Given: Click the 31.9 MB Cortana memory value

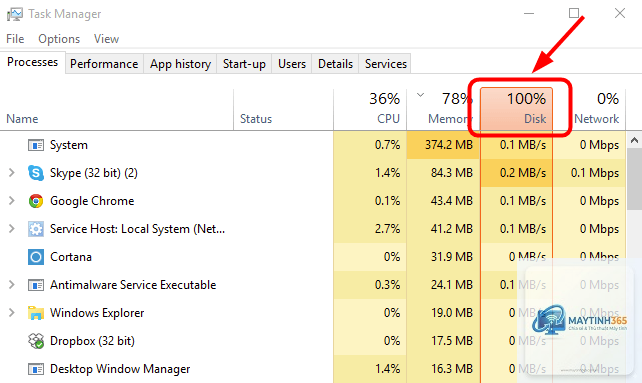Looking at the screenshot, I should (452, 257).
